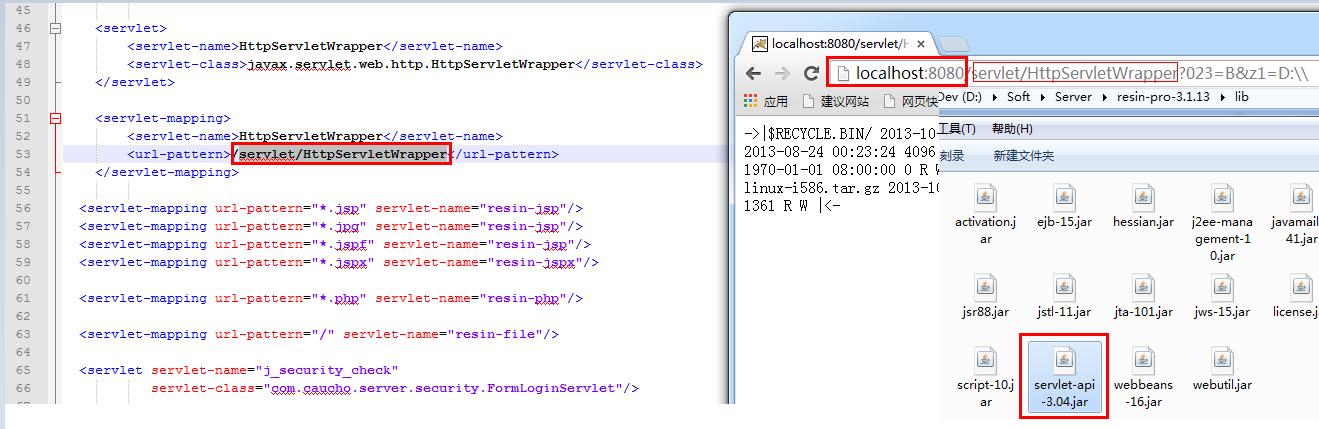Expand the arrow after resin-pro-3.1.13 breadcrumb
Viewport: 1319px width, 429px height.
(1222, 97)
